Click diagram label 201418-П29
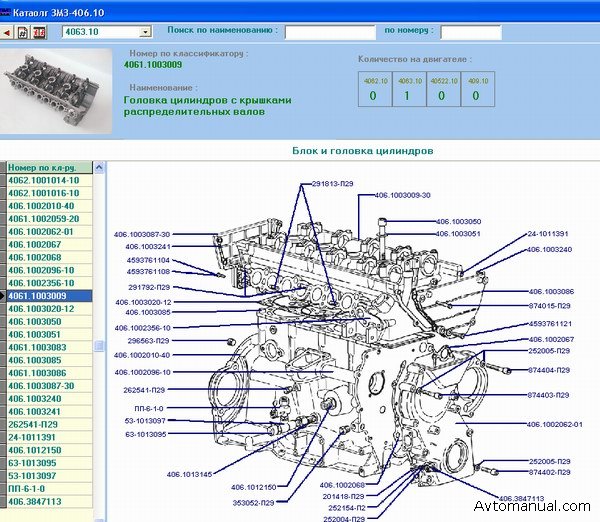Image resolution: width=600 pixels, height=522 pixels. click(343, 497)
